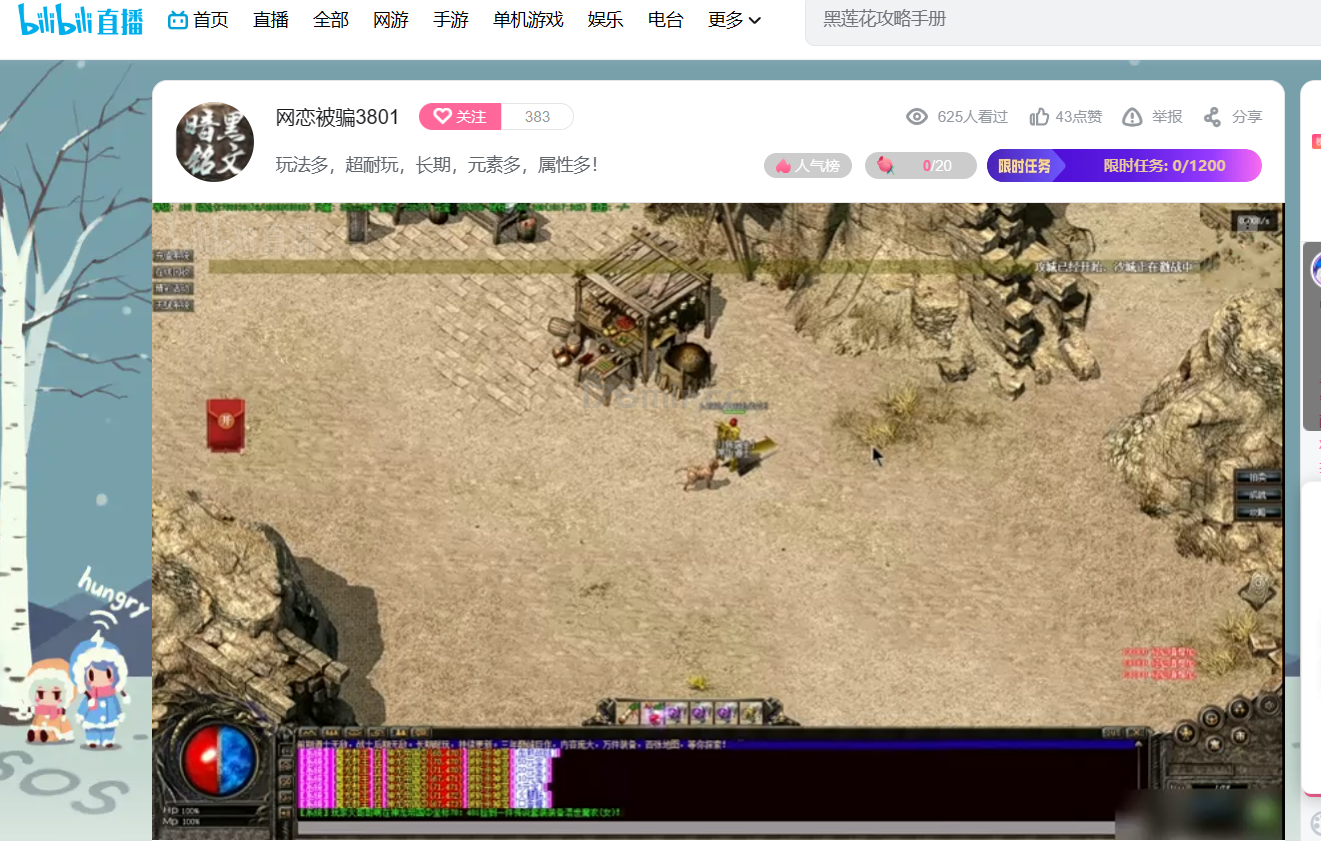The image size is (1321, 841).
Task: Click the bilibili live logo
Action: (x=81, y=20)
